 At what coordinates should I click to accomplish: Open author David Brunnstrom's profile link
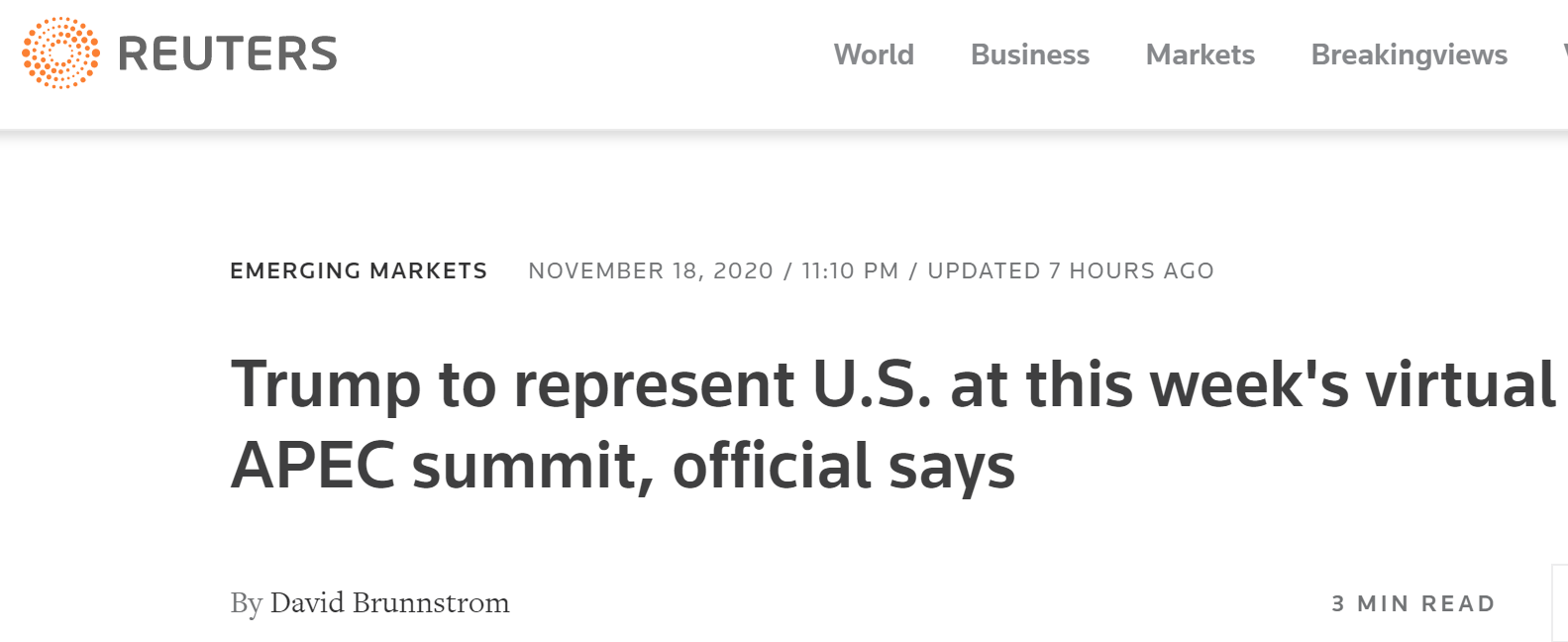pos(389,603)
